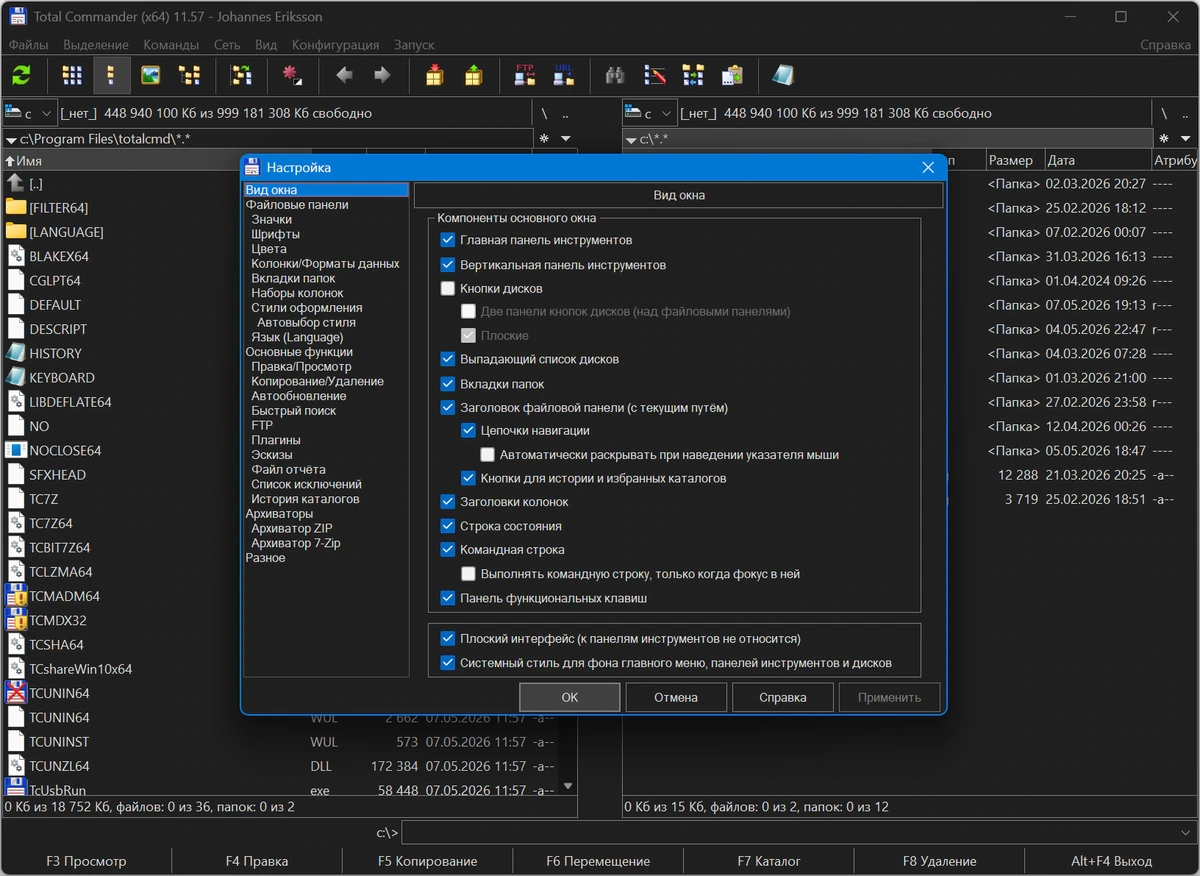Click the left panel root '\' button
Image resolution: width=1200 pixels, height=876 pixels.
[x=544, y=113]
